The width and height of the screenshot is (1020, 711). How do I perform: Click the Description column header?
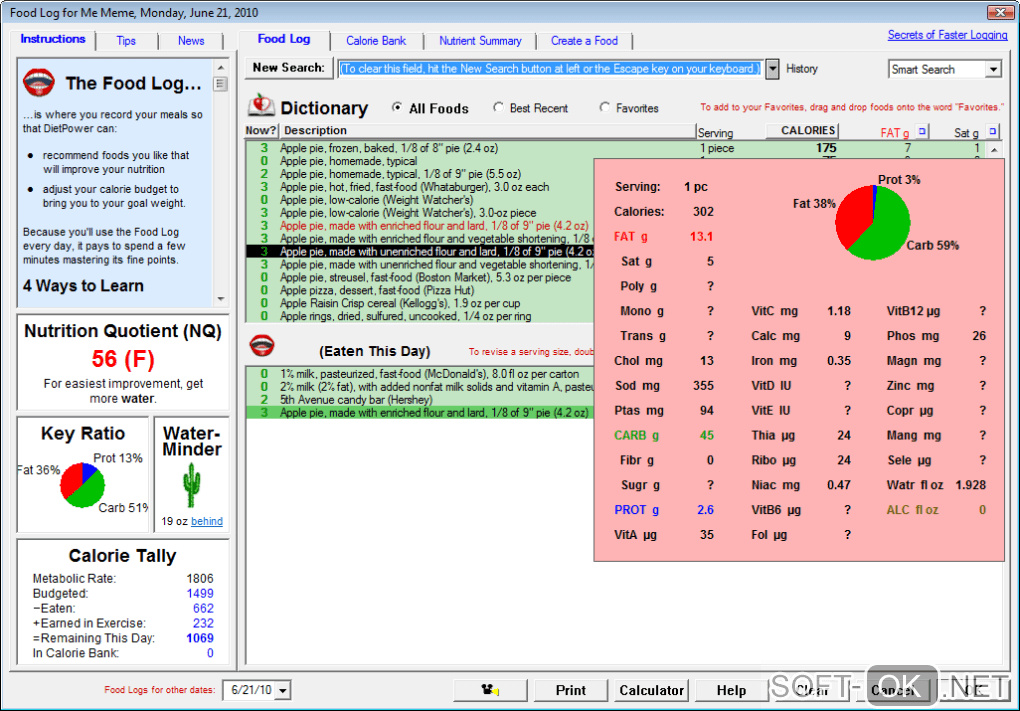[x=488, y=131]
